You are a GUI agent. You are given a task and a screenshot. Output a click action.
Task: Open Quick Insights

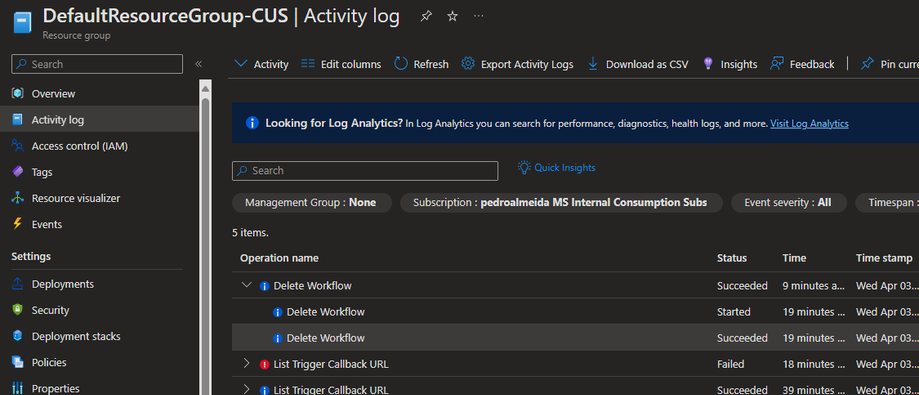pyautogui.click(x=556, y=168)
